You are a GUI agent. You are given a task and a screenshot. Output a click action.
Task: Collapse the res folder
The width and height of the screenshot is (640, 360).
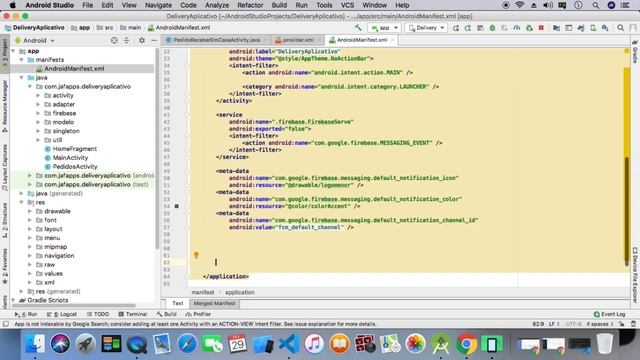[x=22, y=202]
